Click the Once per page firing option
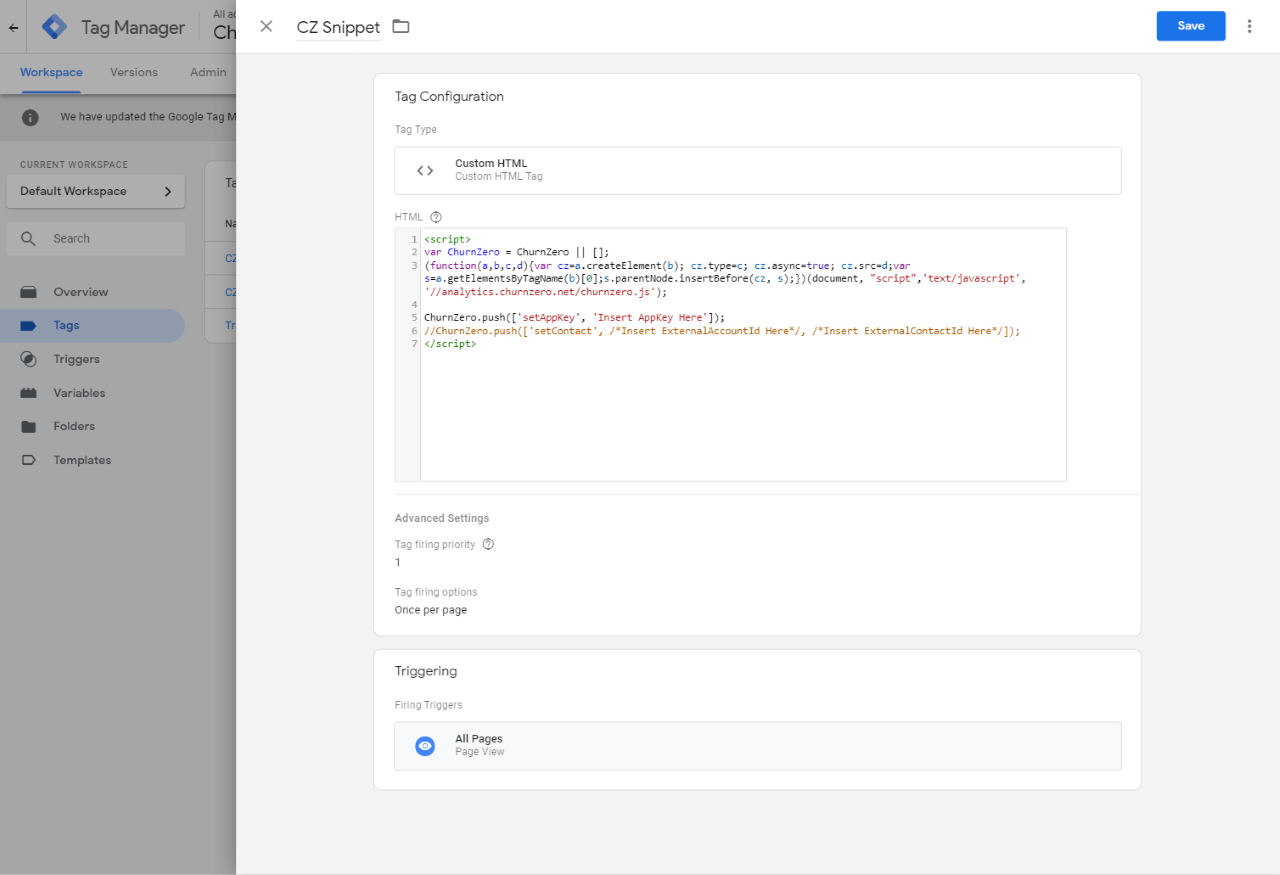The width and height of the screenshot is (1280, 875). tap(431, 610)
